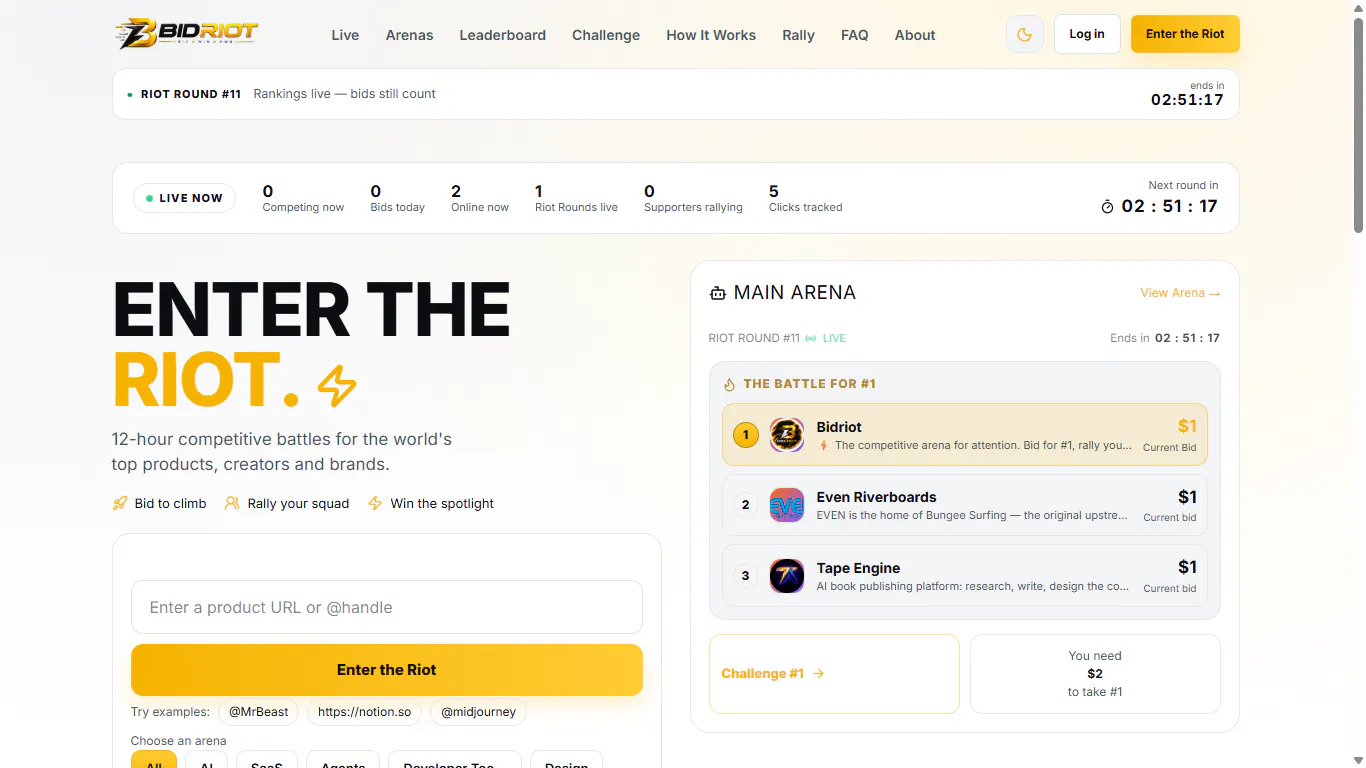
Task: Click the header Enter the Riot button
Action: (1185, 34)
